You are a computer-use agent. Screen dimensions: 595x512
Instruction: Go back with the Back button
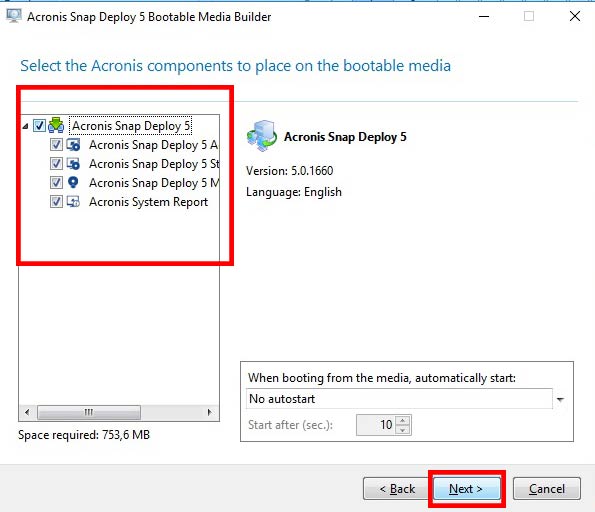click(x=397, y=489)
